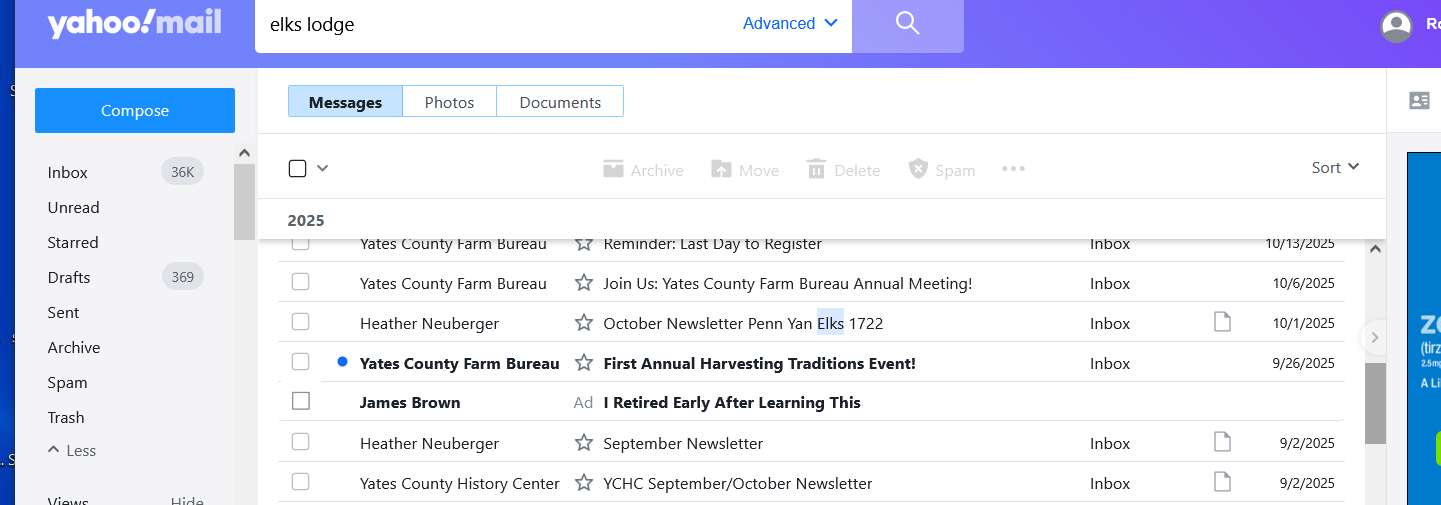Screen dimensions: 1441x505
Task: Click the Delete trash icon
Action: tap(816, 169)
